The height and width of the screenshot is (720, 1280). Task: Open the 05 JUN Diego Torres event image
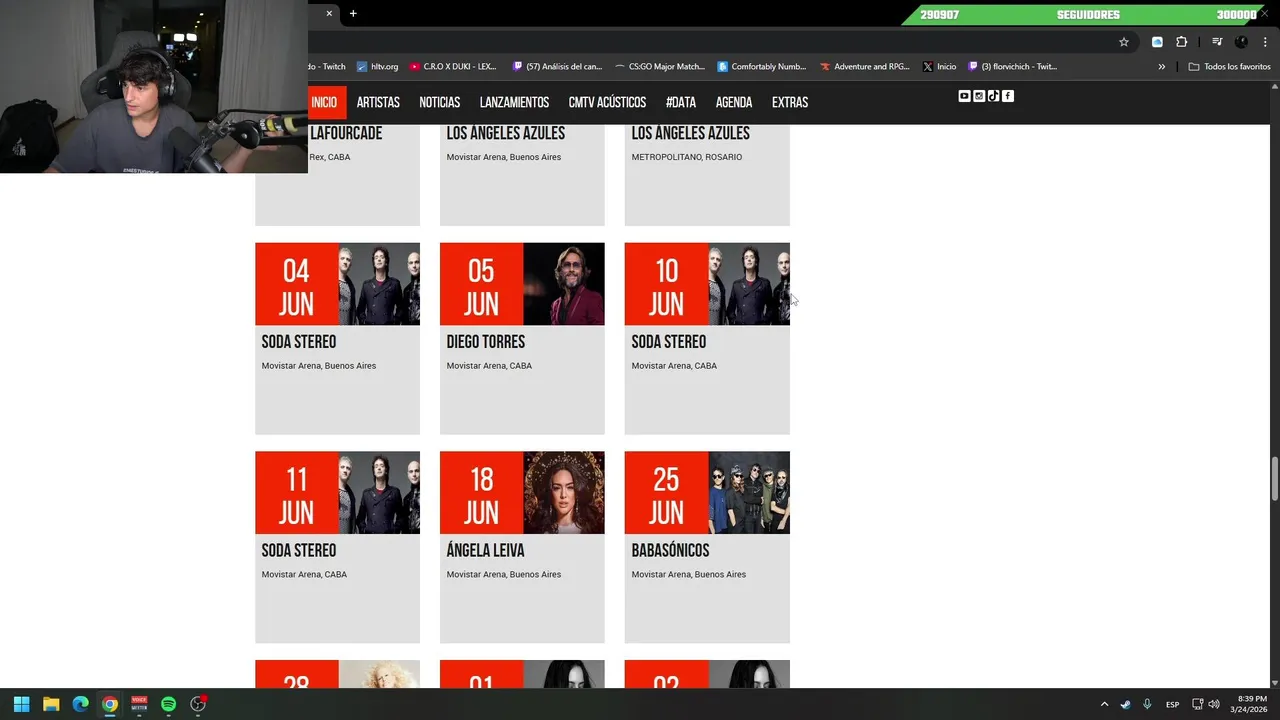(x=564, y=284)
